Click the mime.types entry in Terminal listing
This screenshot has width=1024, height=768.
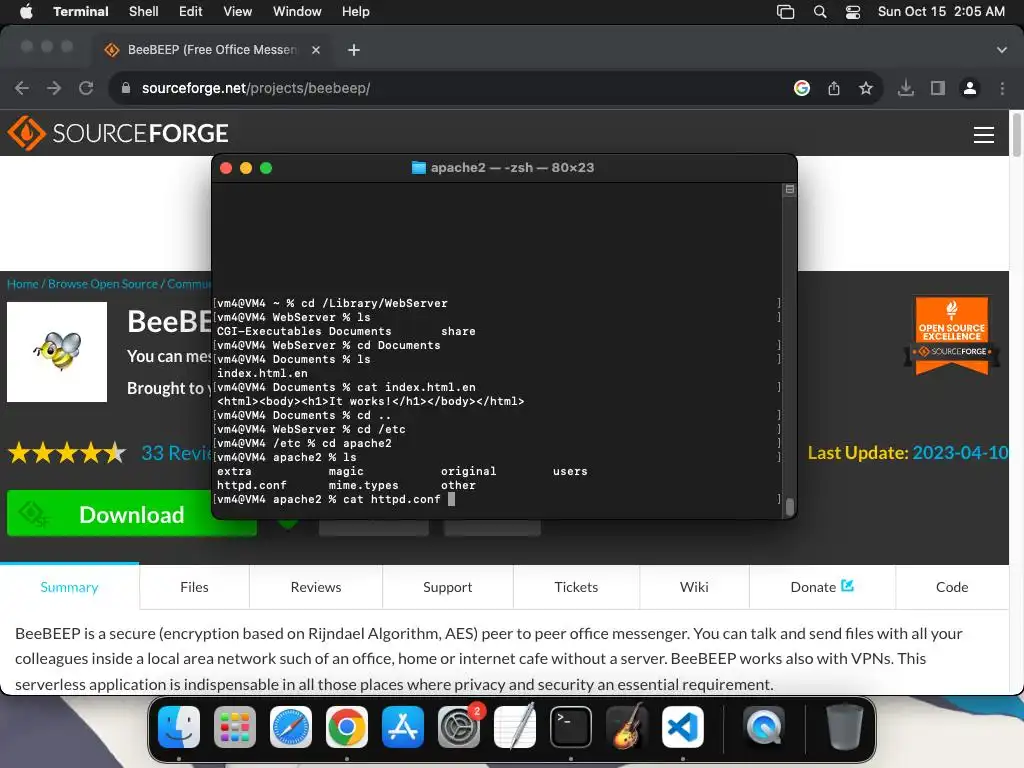(363, 485)
